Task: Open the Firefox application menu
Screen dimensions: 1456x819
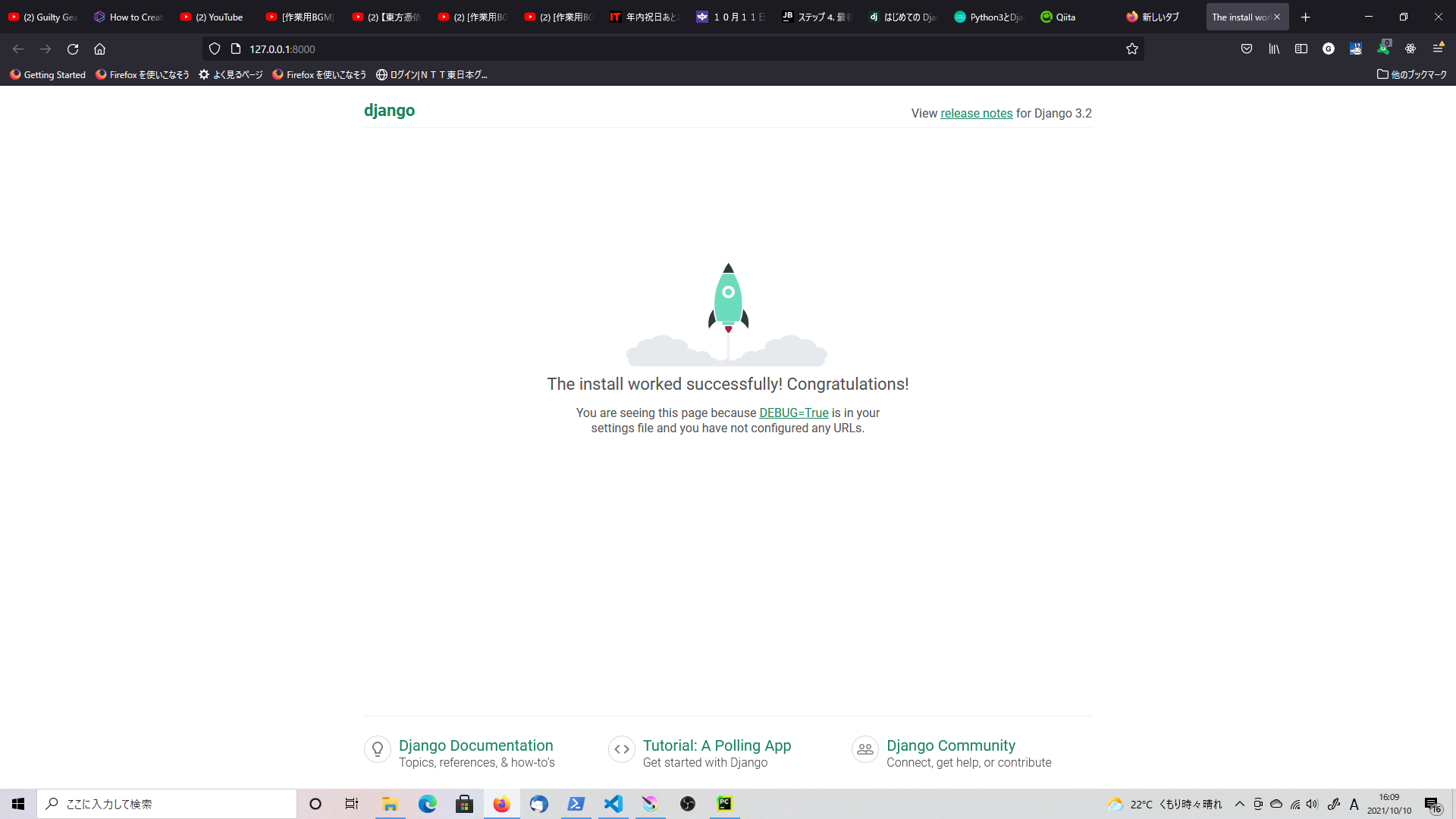Action: 1438,49
